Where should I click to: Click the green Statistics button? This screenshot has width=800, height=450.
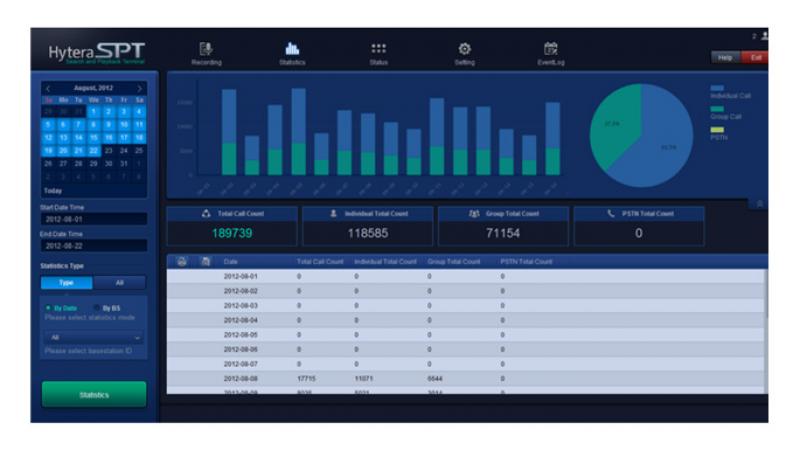point(94,394)
